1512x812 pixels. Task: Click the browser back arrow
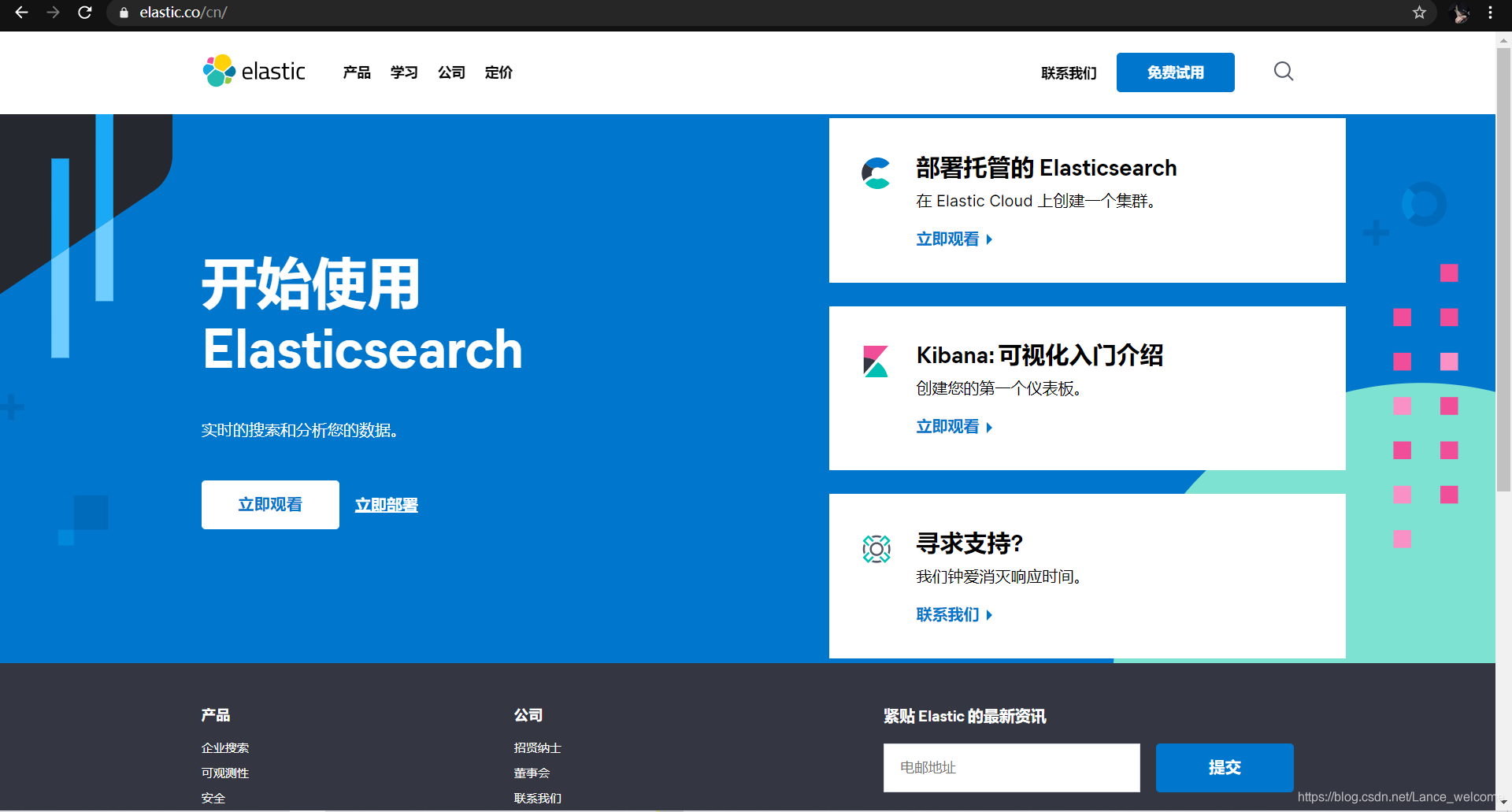(x=21, y=13)
